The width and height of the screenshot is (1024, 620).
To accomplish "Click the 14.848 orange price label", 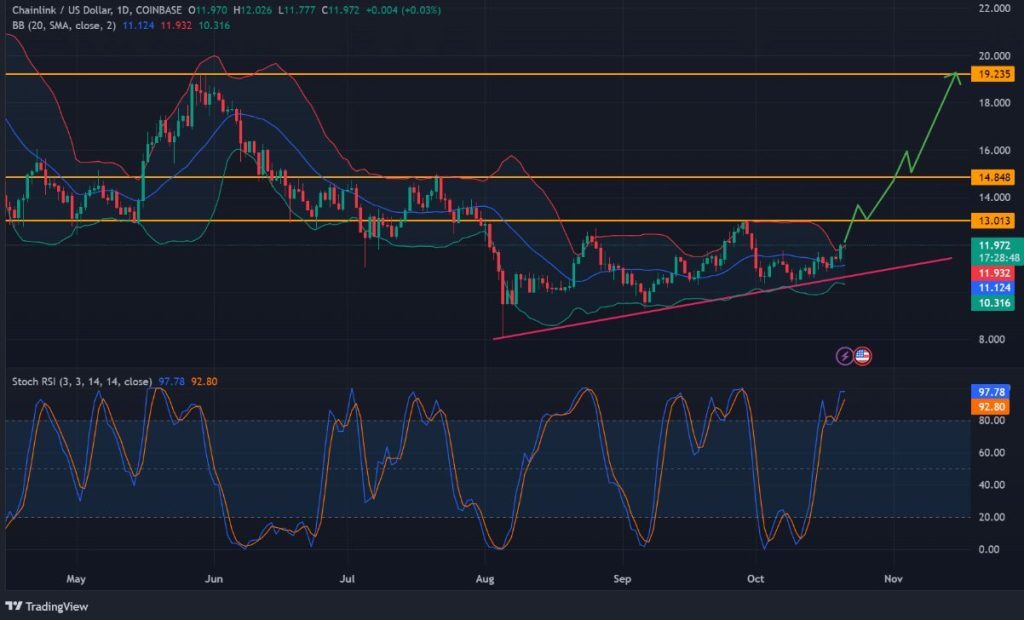I will (x=993, y=177).
